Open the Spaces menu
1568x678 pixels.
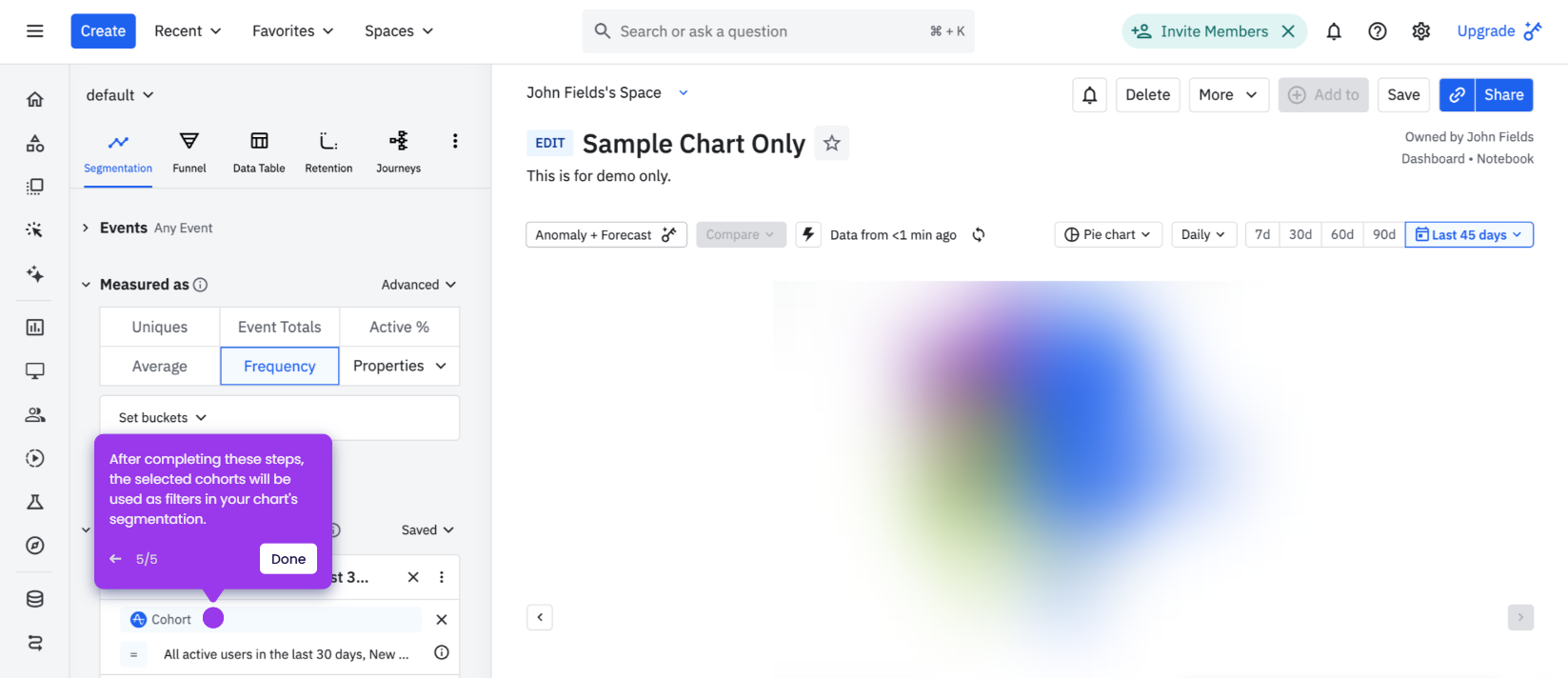click(399, 31)
